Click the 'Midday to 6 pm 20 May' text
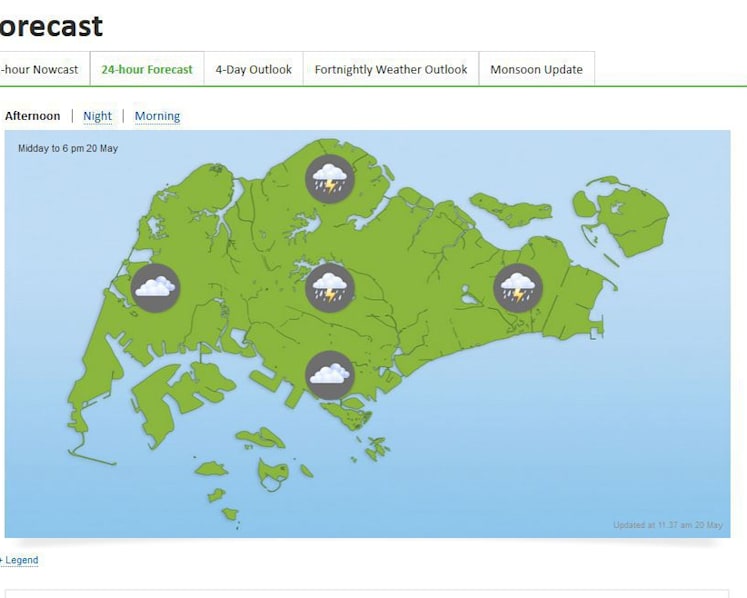The width and height of the screenshot is (747, 598). click(68, 148)
